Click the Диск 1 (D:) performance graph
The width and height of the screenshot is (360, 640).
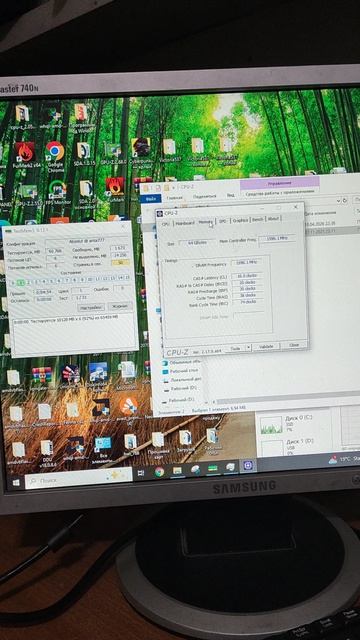272,448
